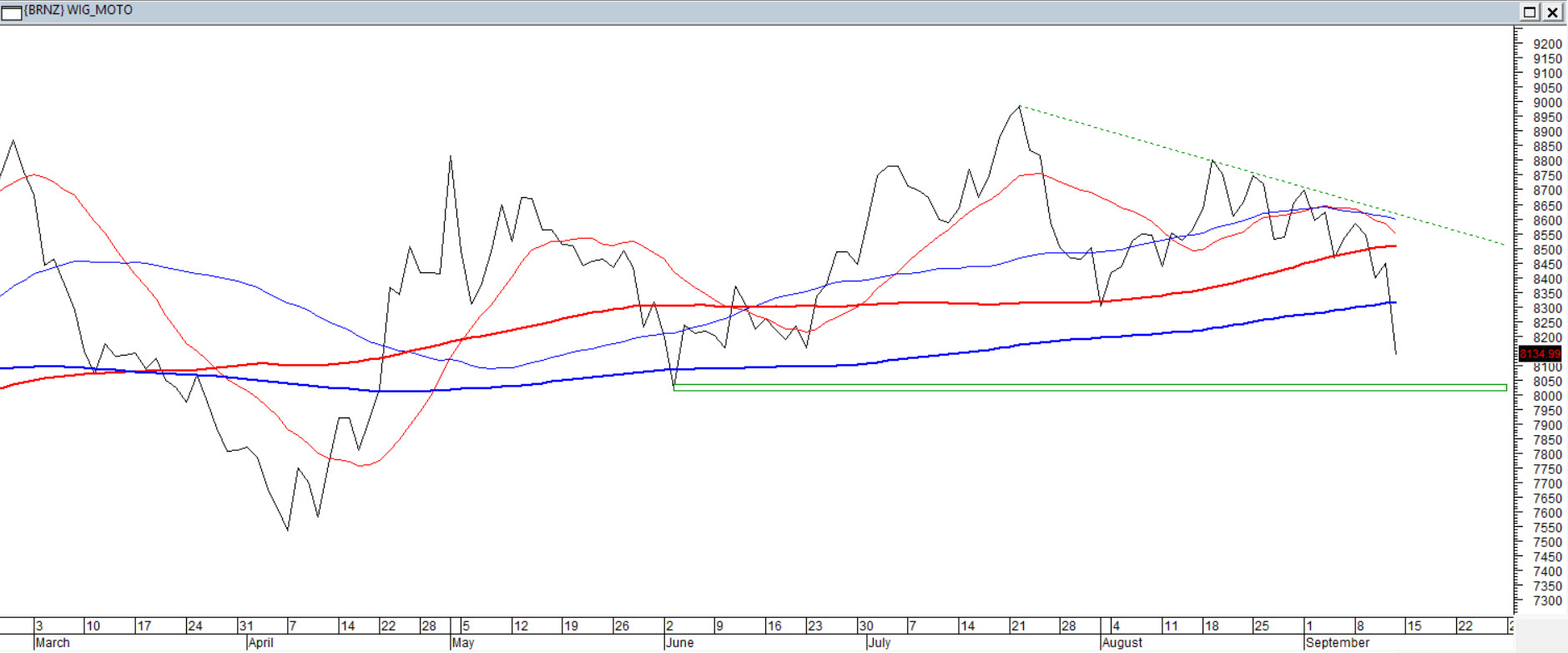This screenshot has width=1568, height=653.
Task: Select the August month label on timeline
Action: 1122,643
